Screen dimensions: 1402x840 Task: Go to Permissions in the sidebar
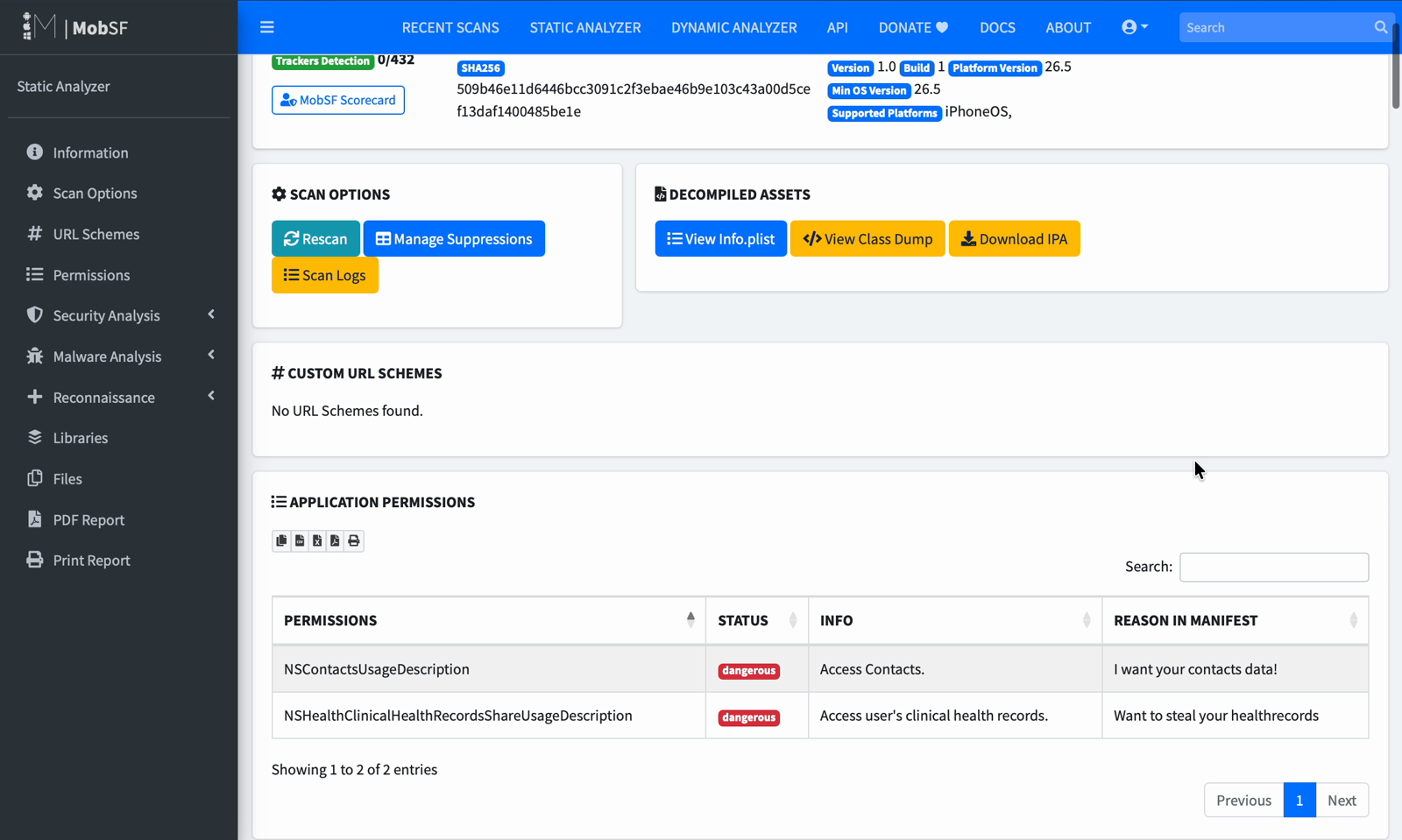[x=119, y=275]
